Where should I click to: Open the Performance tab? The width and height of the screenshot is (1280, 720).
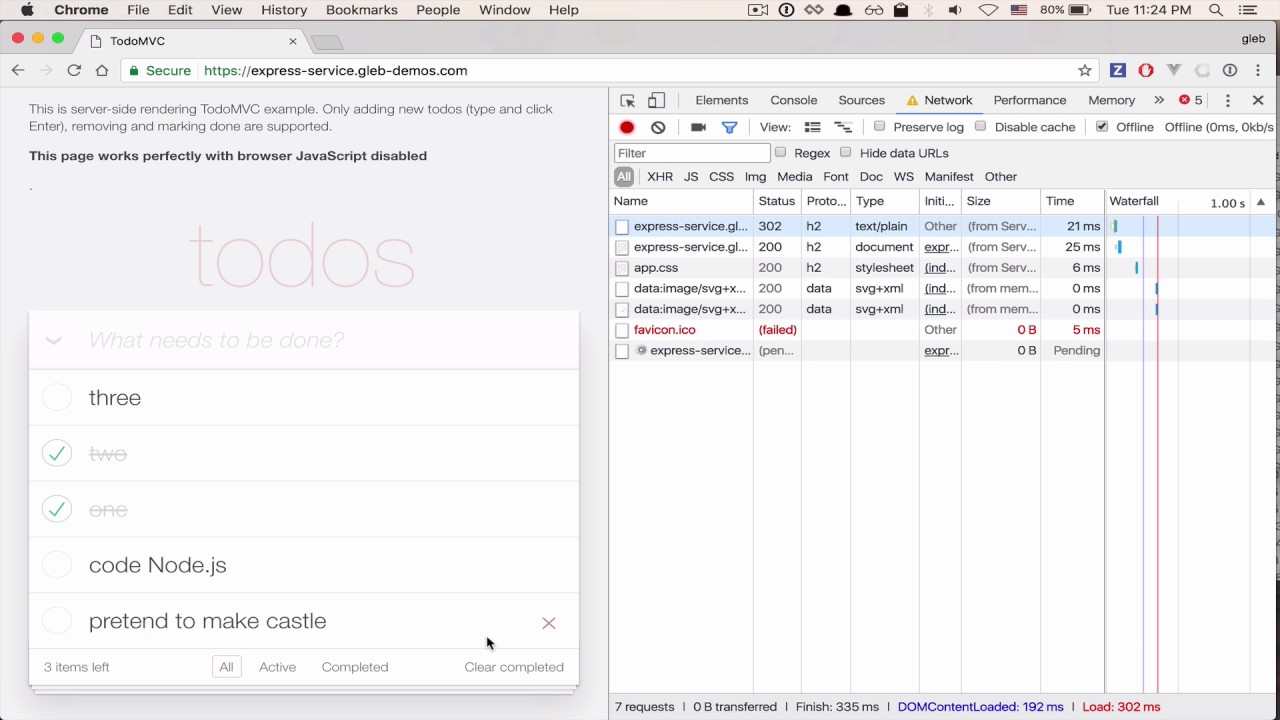pos(1030,100)
